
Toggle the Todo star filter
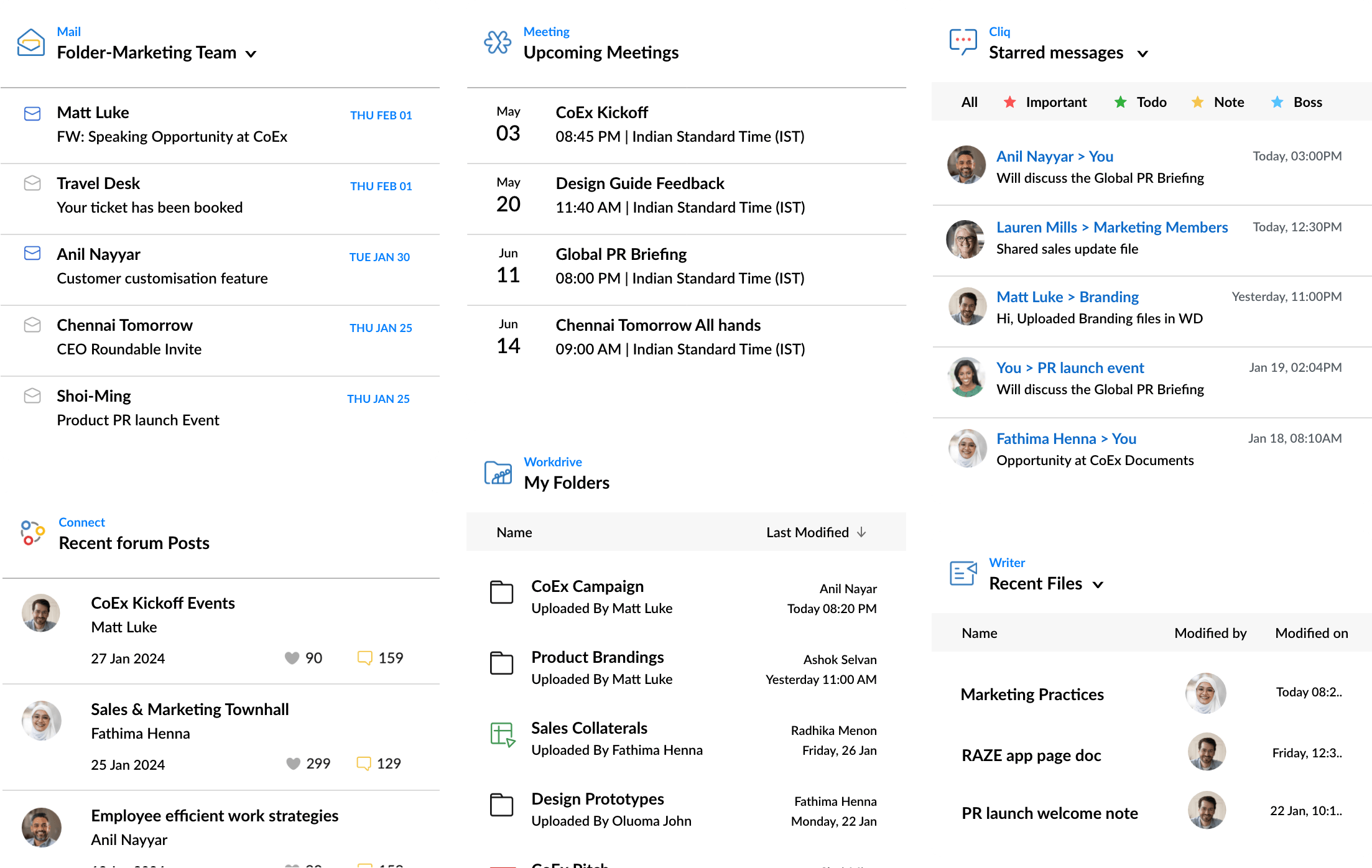pyautogui.click(x=1120, y=102)
